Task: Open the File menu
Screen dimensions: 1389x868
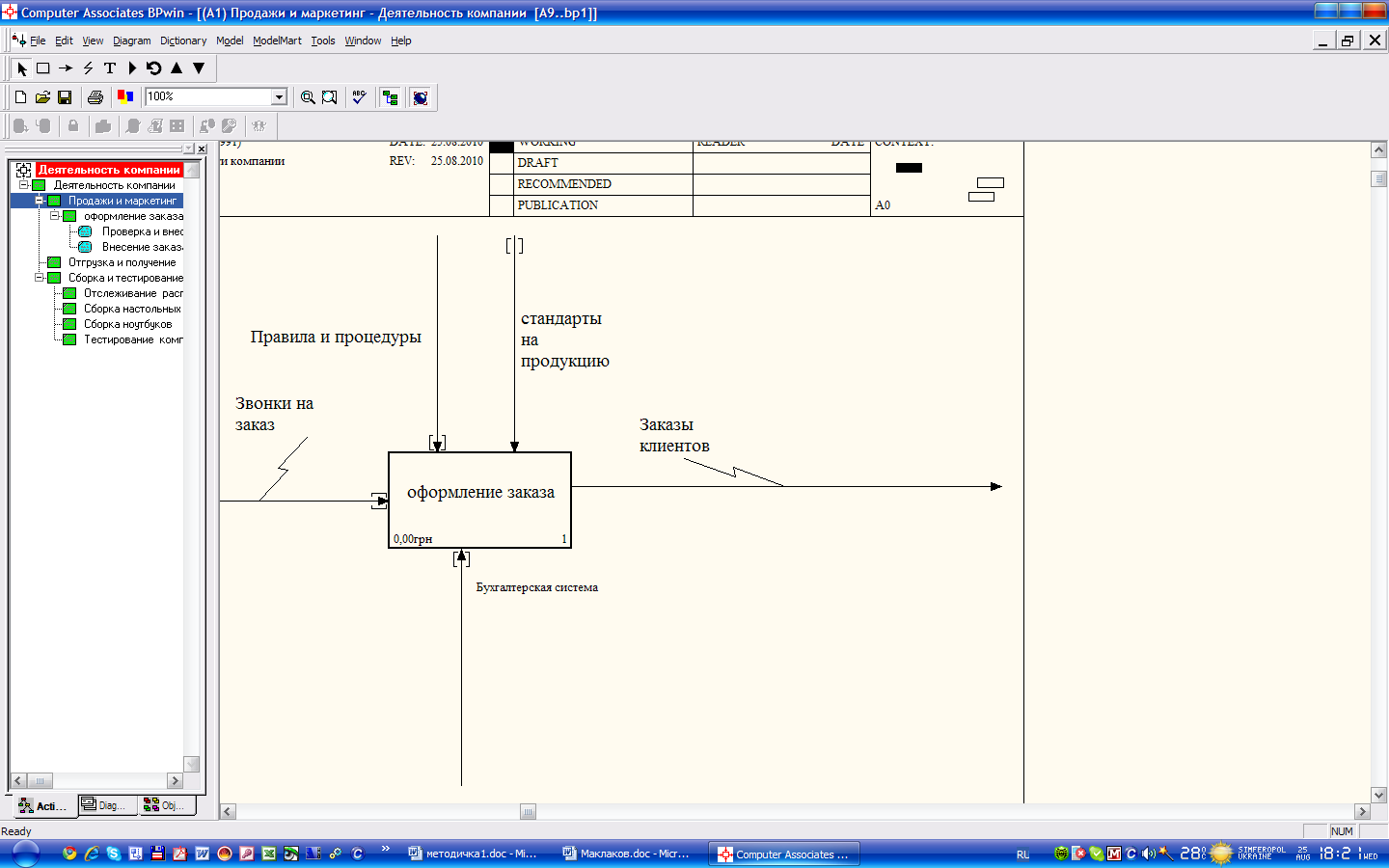Action: tap(38, 41)
